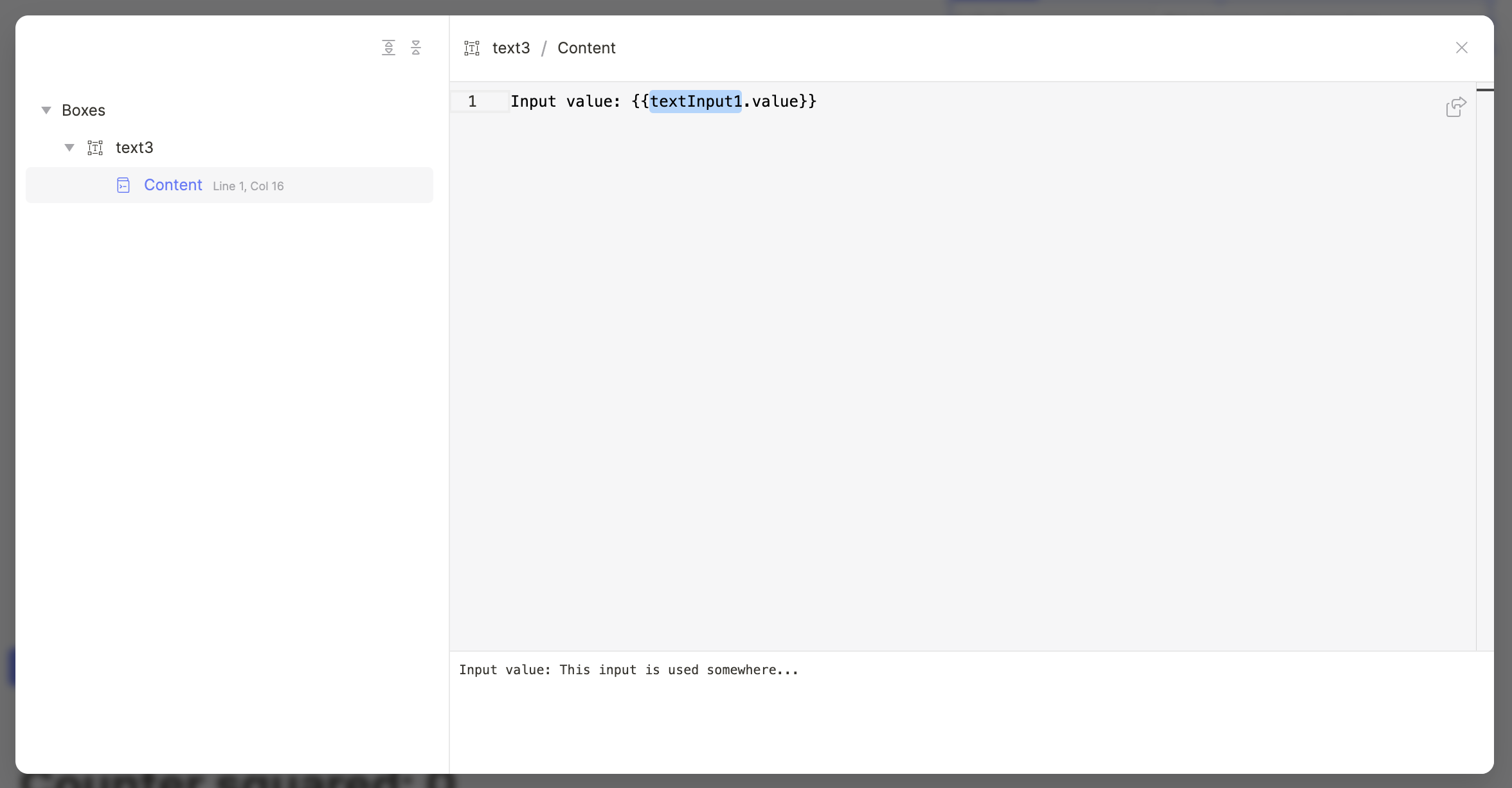
Task: Click the evaluated output preview text
Action: click(629, 670)
